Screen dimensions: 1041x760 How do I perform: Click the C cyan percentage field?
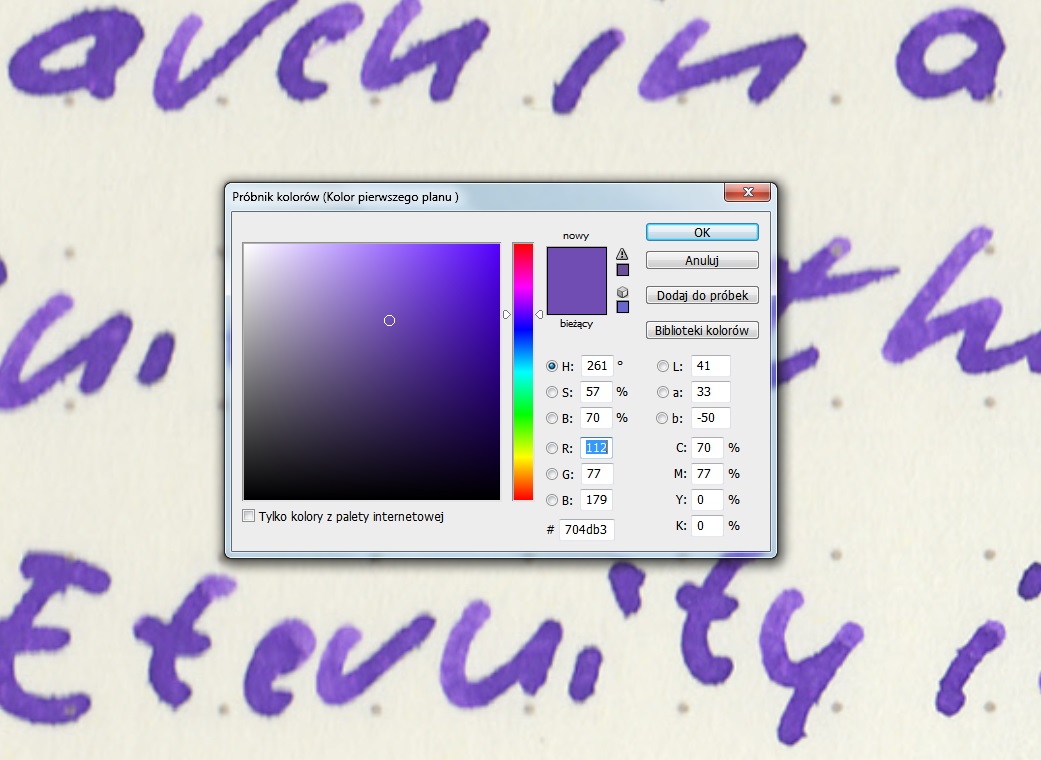(706, 448)
